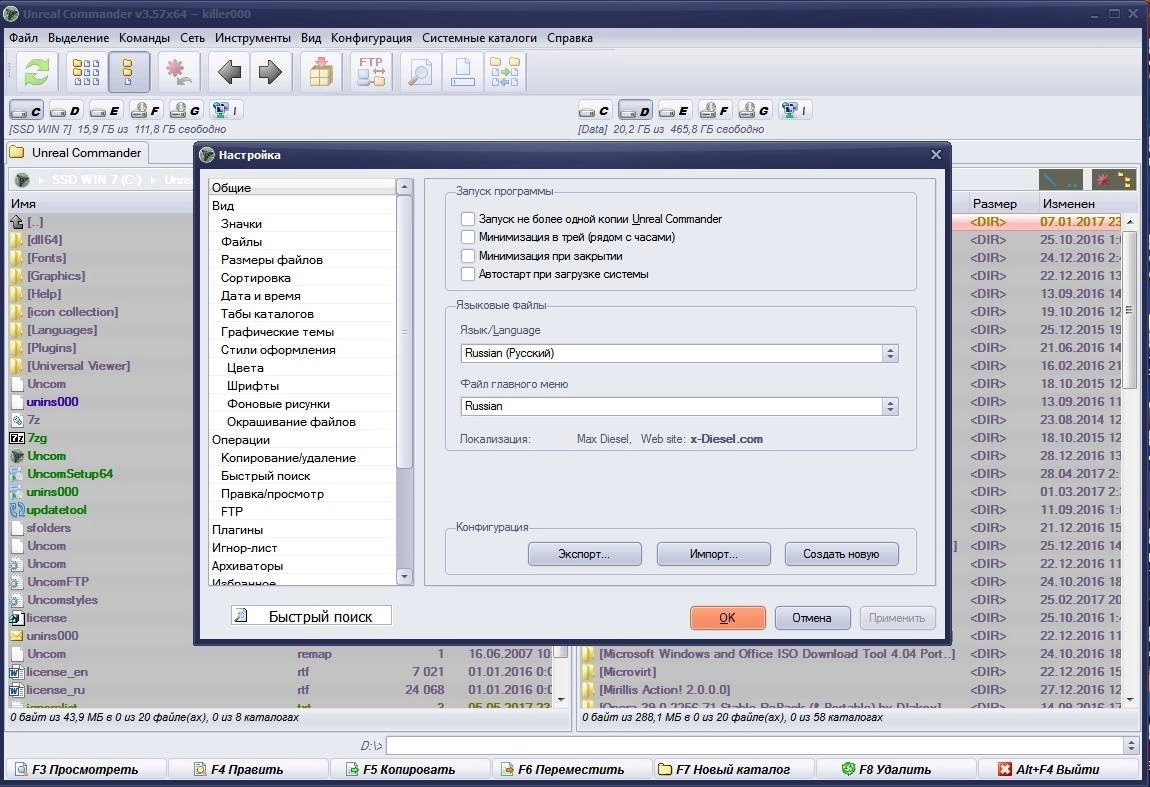Open the Конфигурация menu

pos(371,37)
